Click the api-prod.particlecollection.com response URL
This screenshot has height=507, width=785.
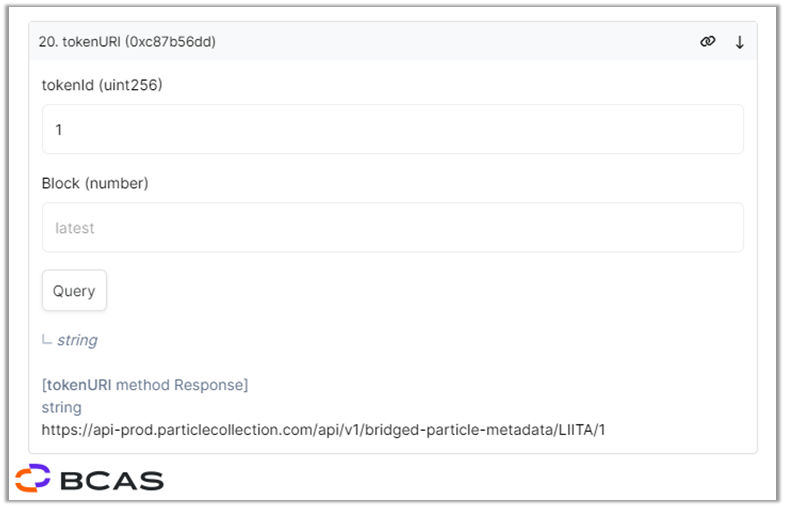[323, 429]
